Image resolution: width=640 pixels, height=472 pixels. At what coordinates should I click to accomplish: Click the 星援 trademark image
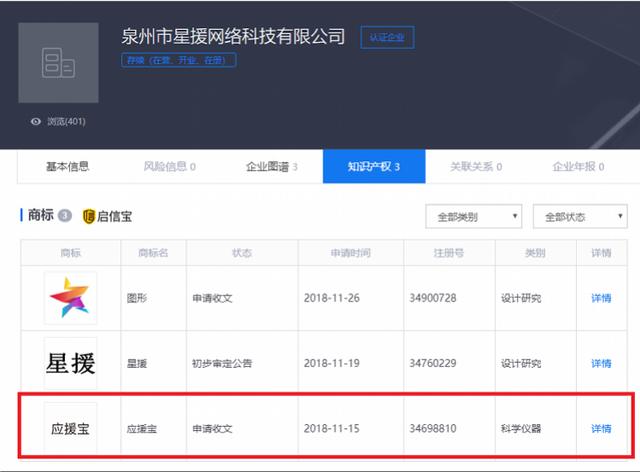[x=70, y=363]
